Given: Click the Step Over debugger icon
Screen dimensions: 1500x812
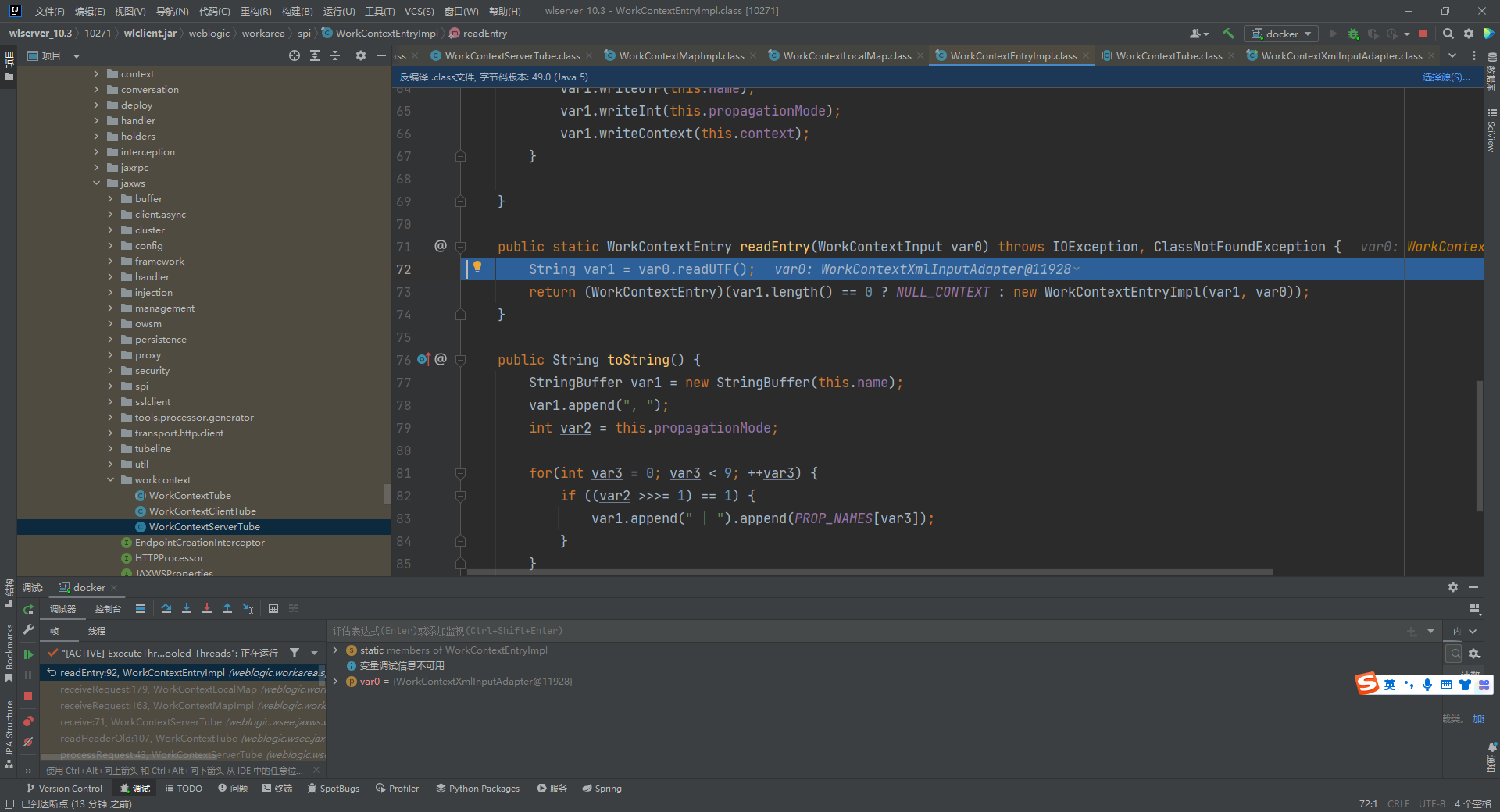Looking at the screenshot, I should point(166,608).
